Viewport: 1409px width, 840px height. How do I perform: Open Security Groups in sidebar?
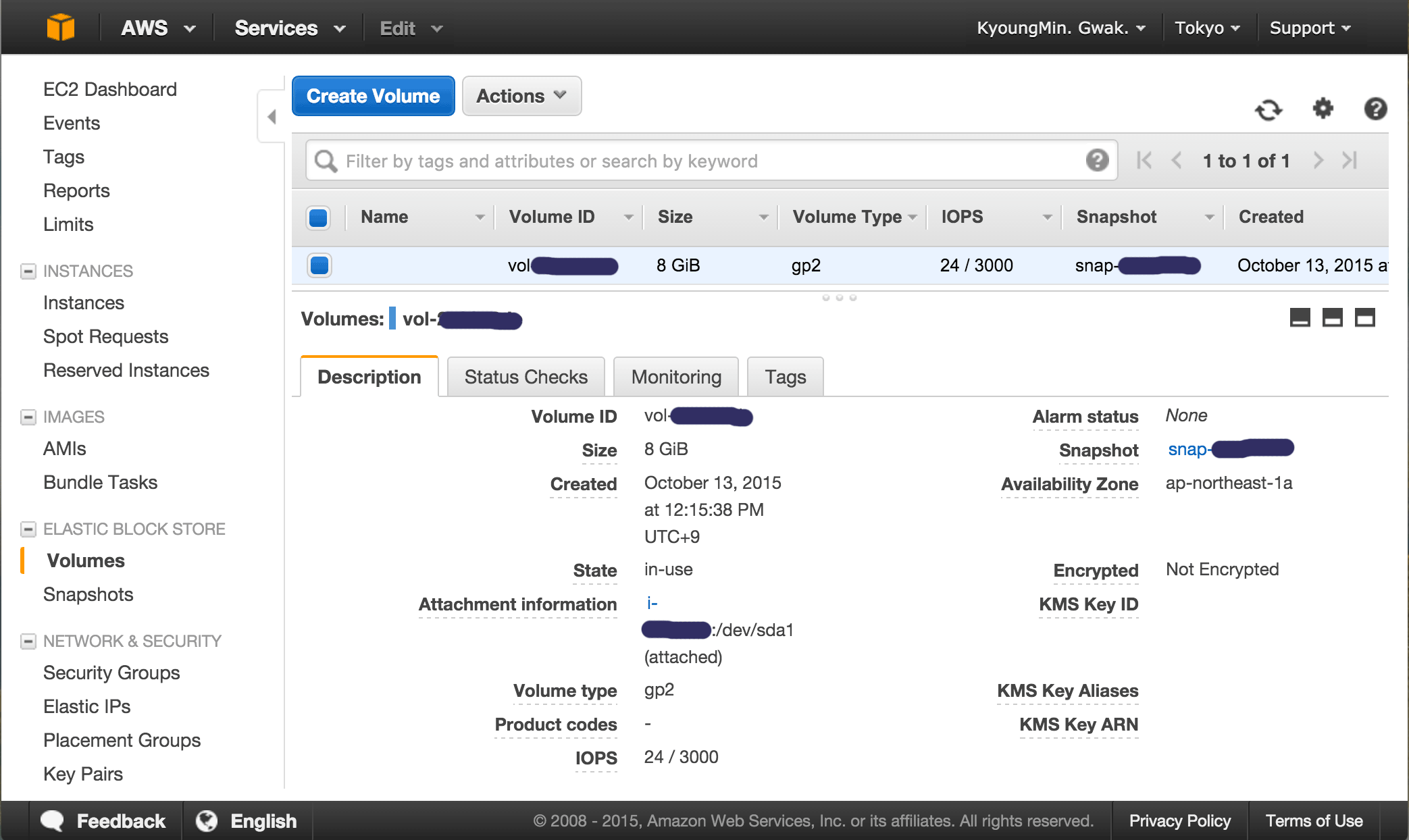click(x=111, y=673)
